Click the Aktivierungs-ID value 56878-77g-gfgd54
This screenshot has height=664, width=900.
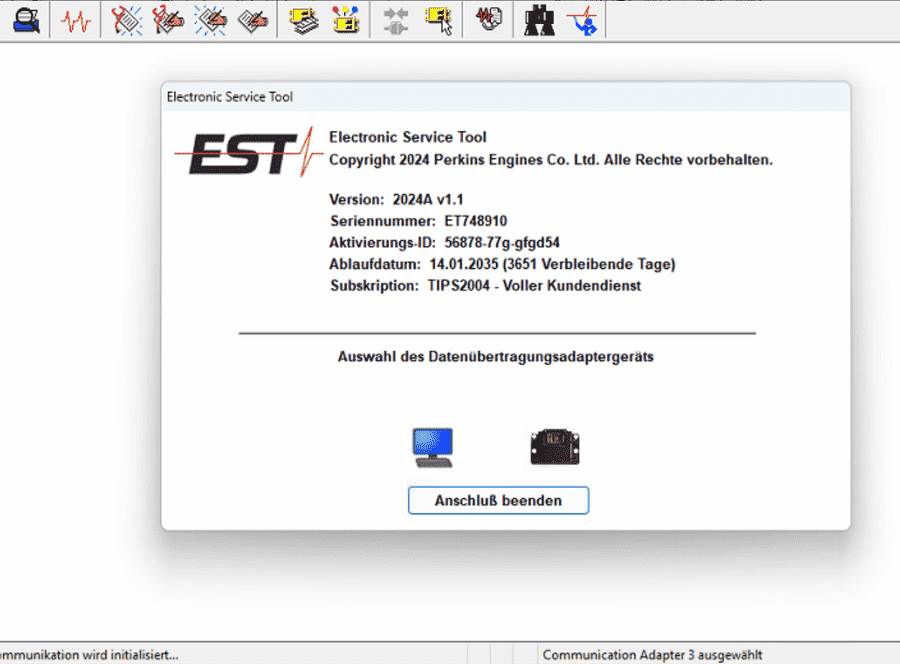(x=502, y=243)
